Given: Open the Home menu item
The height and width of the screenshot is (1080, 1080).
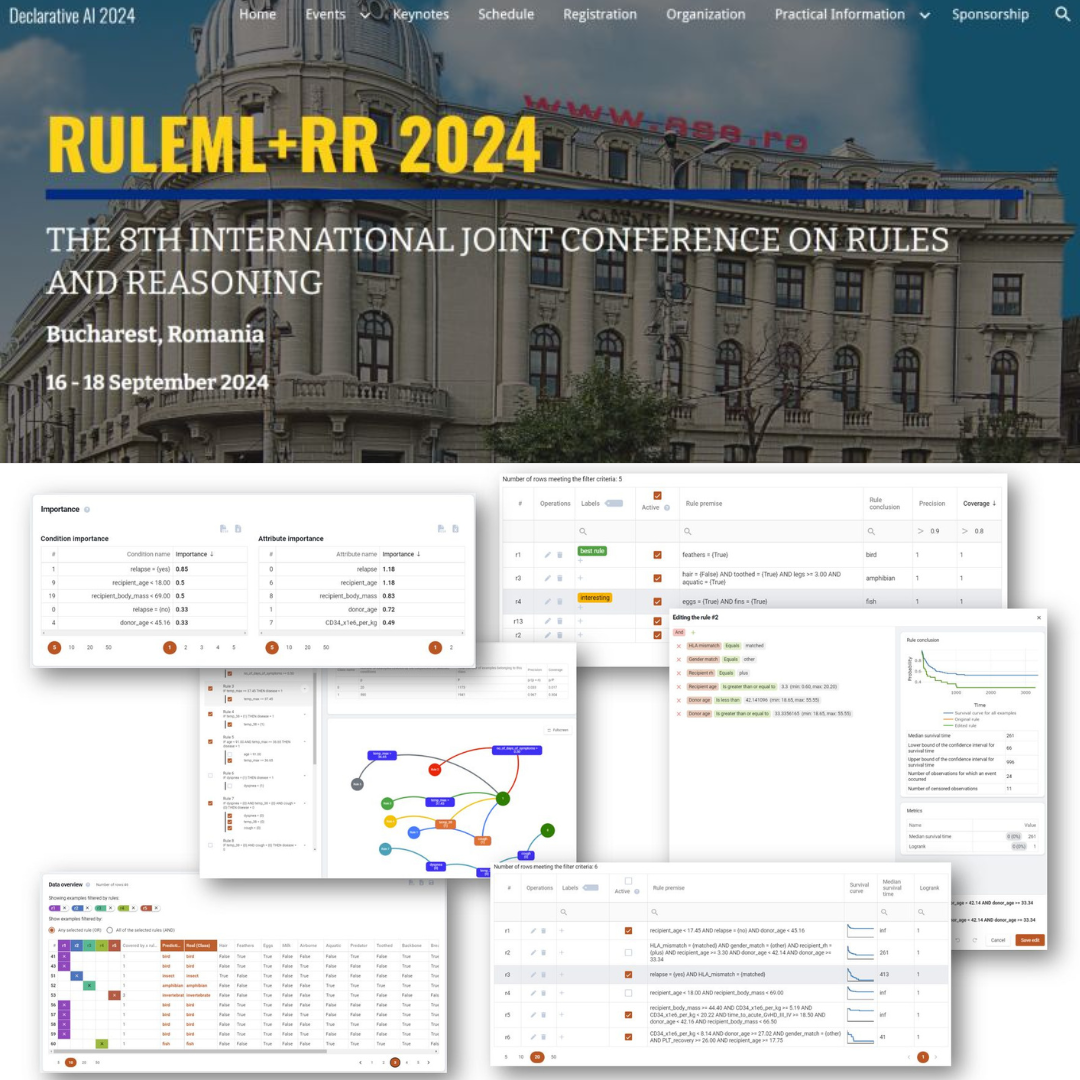Looking at the screenshot, I should [258, 14].
